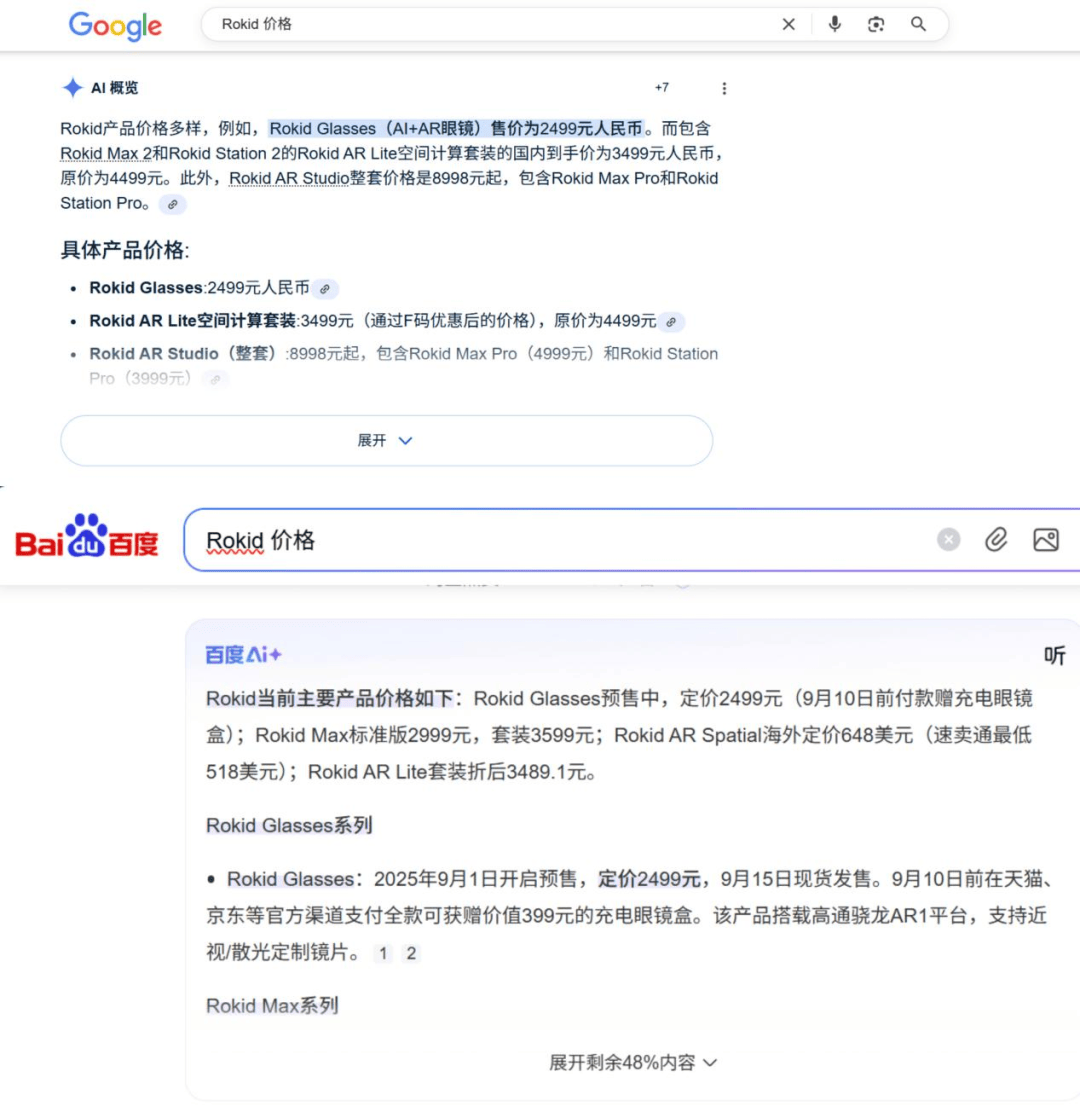Open source link after Station Pro paragraph
This screenshot has height=1112, width=1080.
(172, 204)
